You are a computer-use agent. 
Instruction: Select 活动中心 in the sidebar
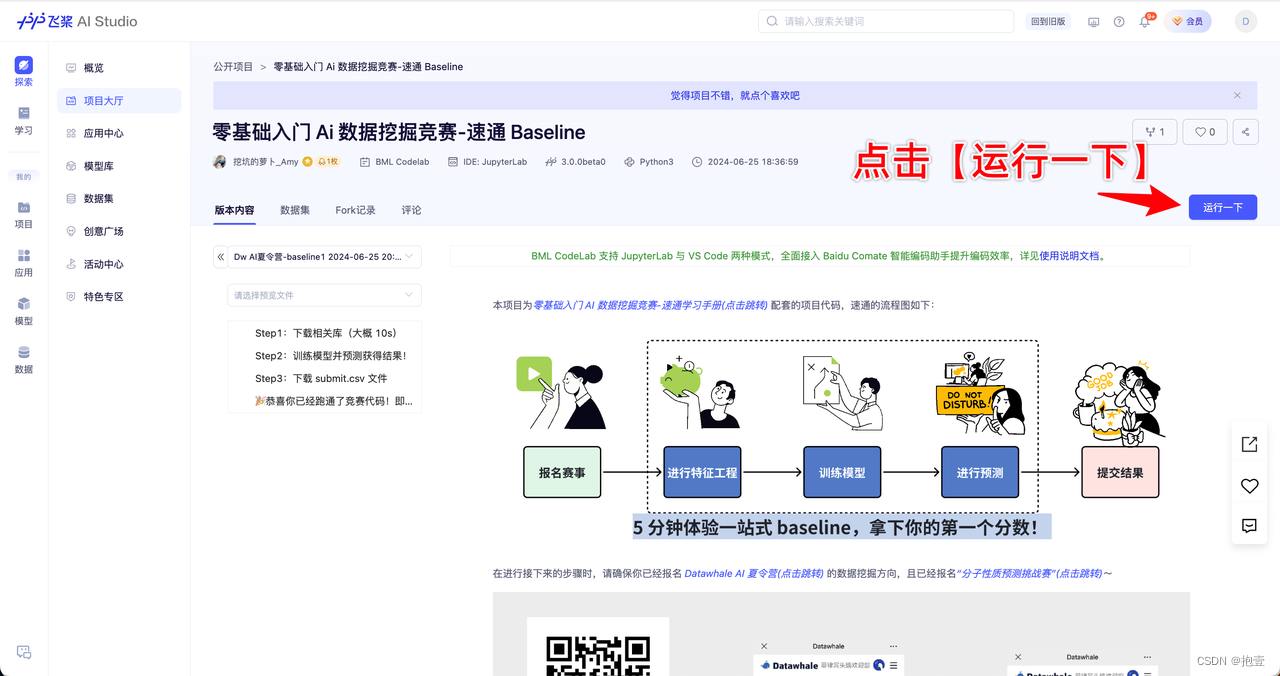pyautogui.click(x=119, y=264)
